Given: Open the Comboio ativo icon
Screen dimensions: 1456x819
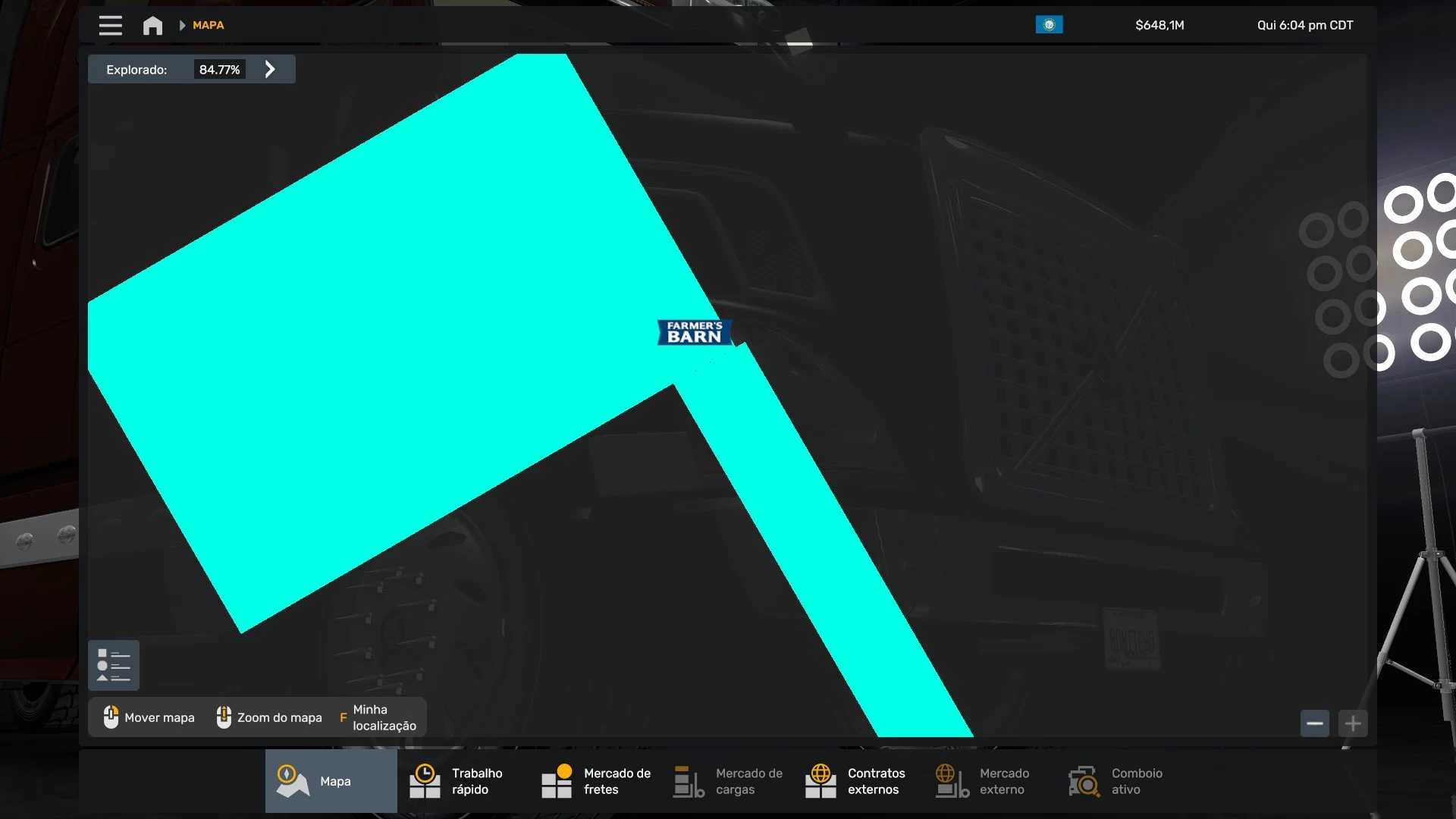Looking at the screenshot, I should [1084, 781].
